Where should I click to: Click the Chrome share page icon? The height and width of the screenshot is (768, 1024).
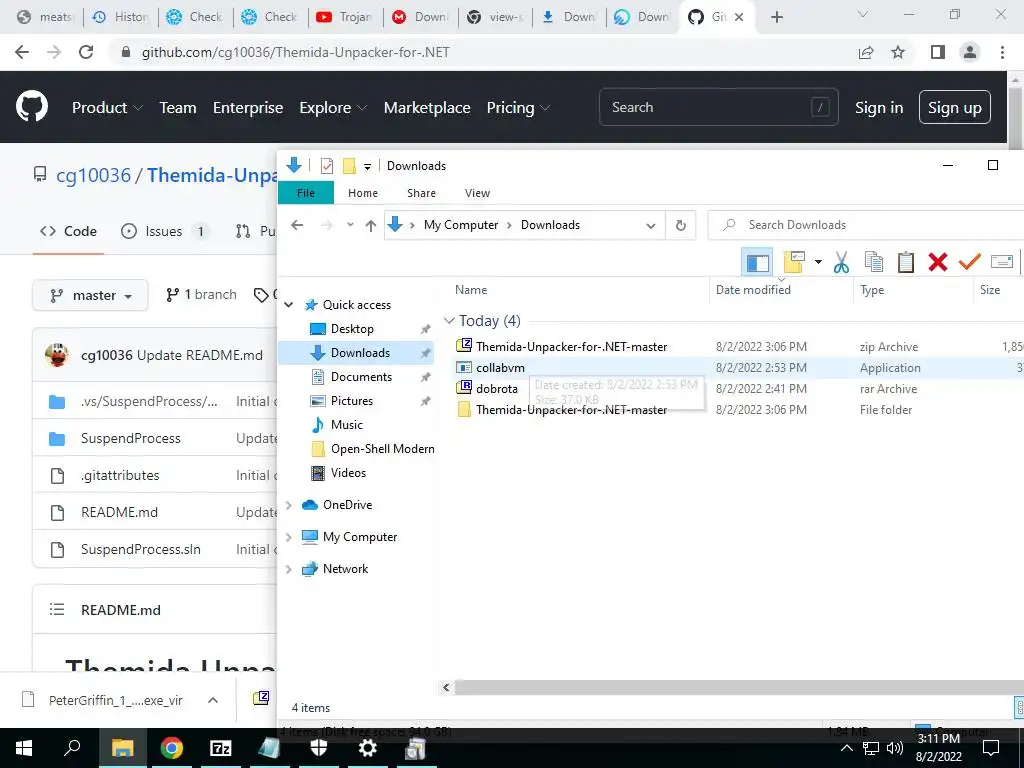(866, 52)
